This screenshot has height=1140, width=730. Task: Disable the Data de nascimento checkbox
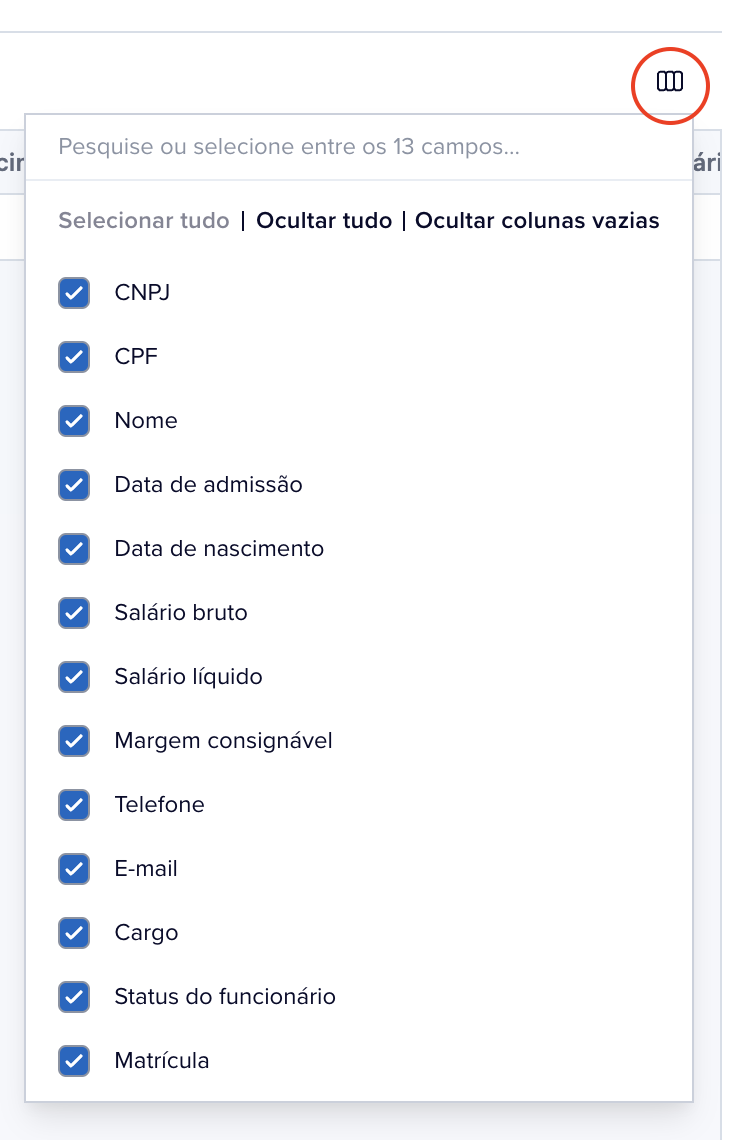tap(74, 549)
